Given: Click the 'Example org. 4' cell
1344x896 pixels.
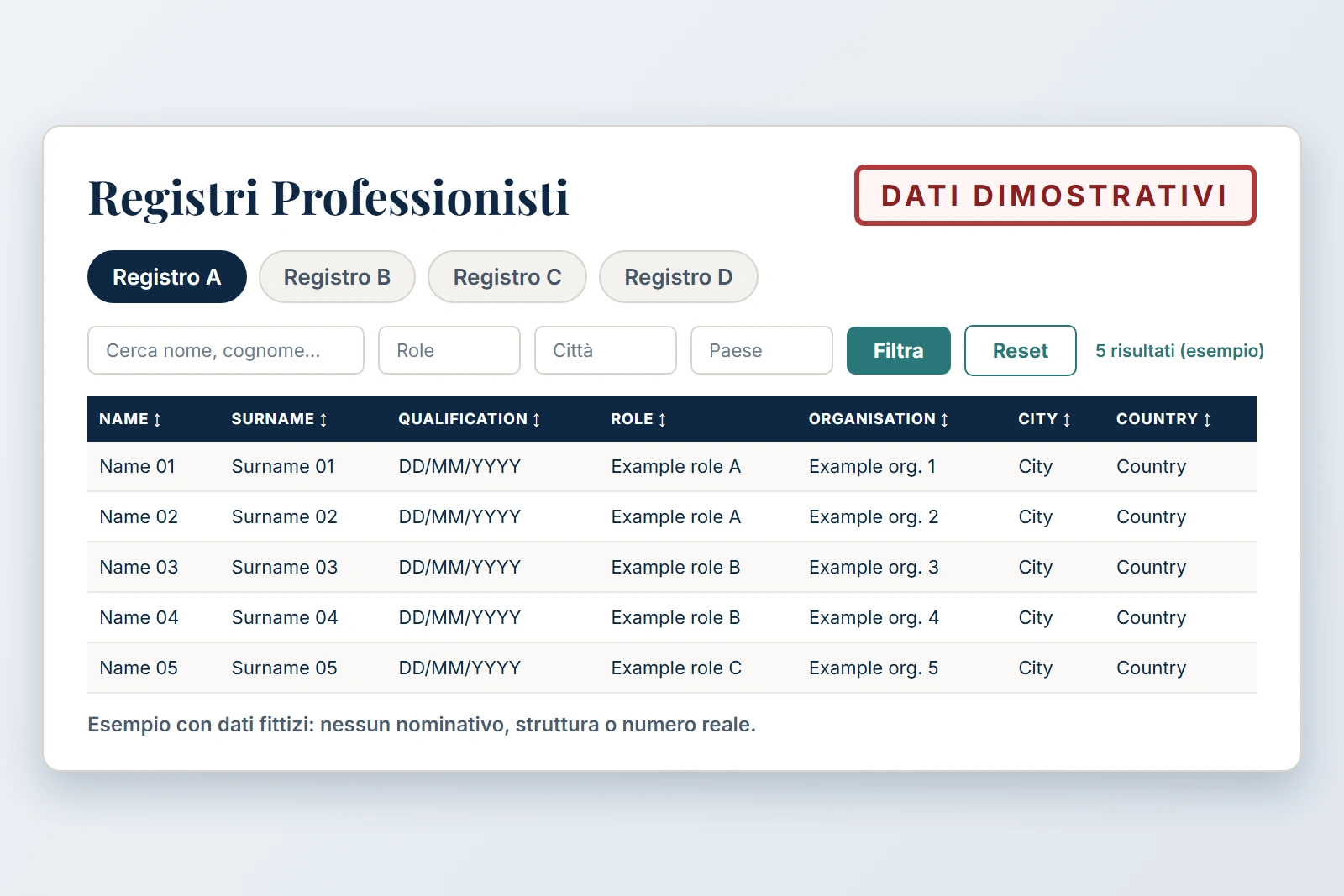Looking at the screenshot, I should [x=874, y=617].
